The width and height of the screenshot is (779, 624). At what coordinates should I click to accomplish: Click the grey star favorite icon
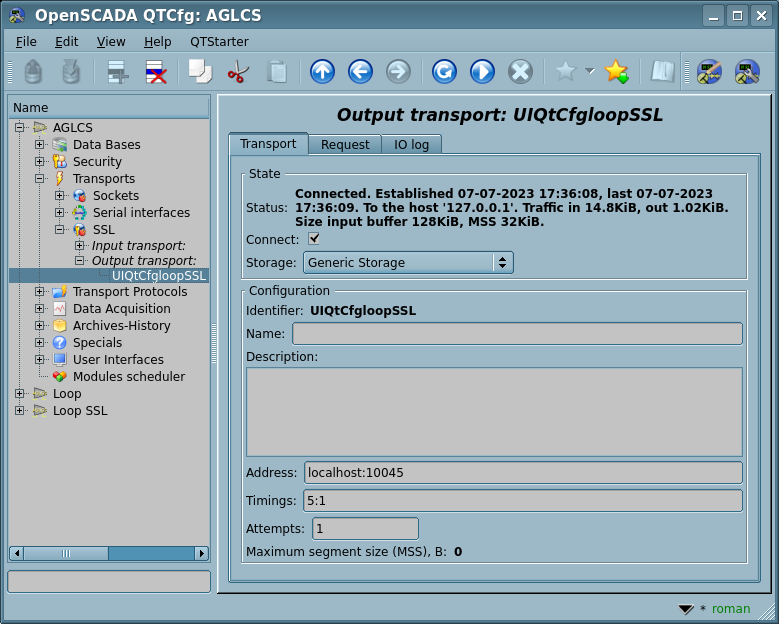coord(565,72)
